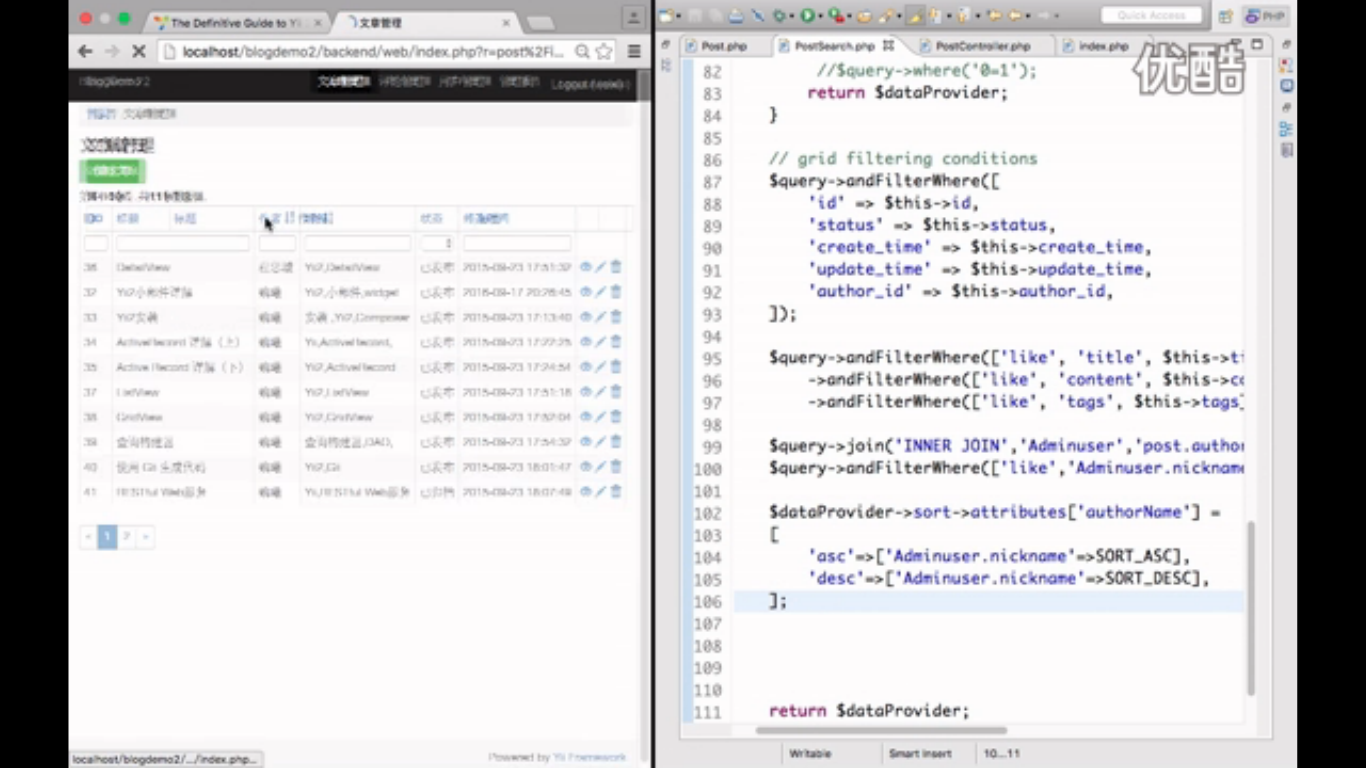Click the author filter input box

277,243
